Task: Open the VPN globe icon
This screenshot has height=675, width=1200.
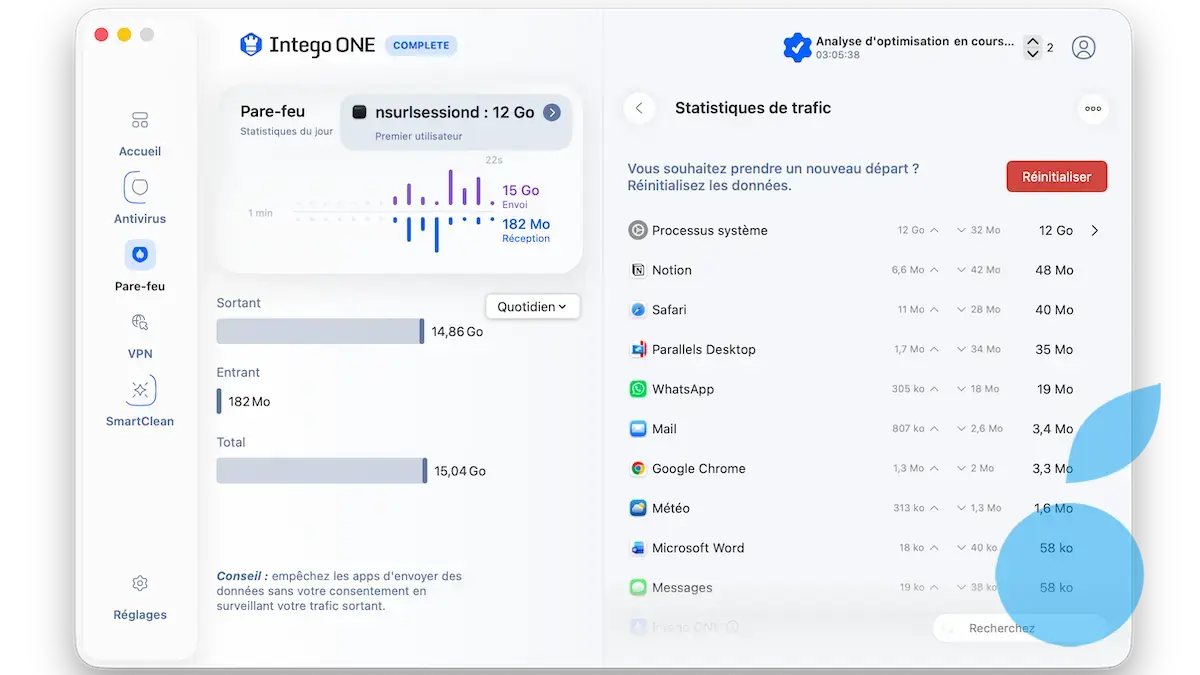Action: [x=140, y=322]
